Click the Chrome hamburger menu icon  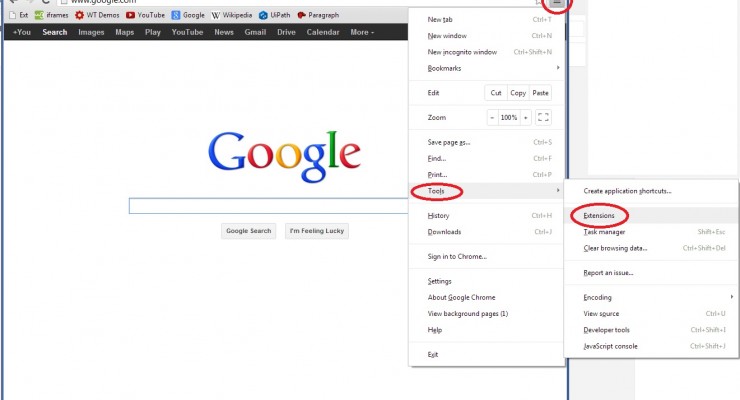(558, 3)
